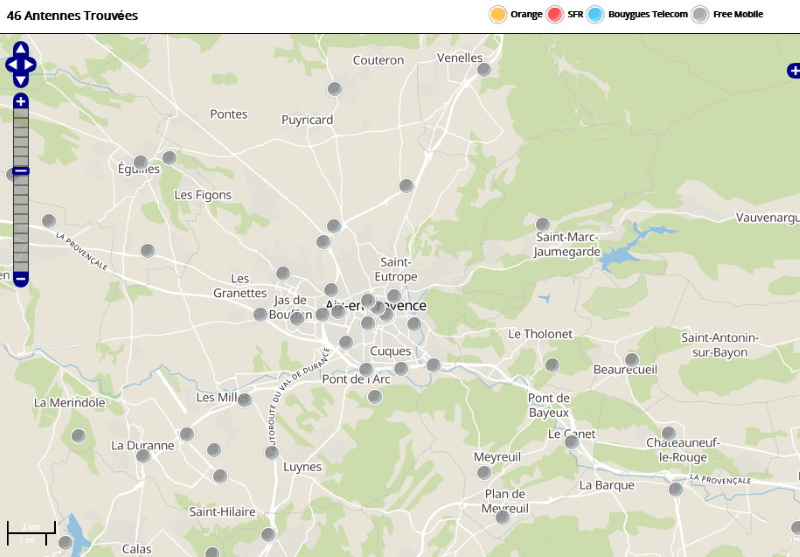Click the antenna marker near Couteron

(336, 90)
